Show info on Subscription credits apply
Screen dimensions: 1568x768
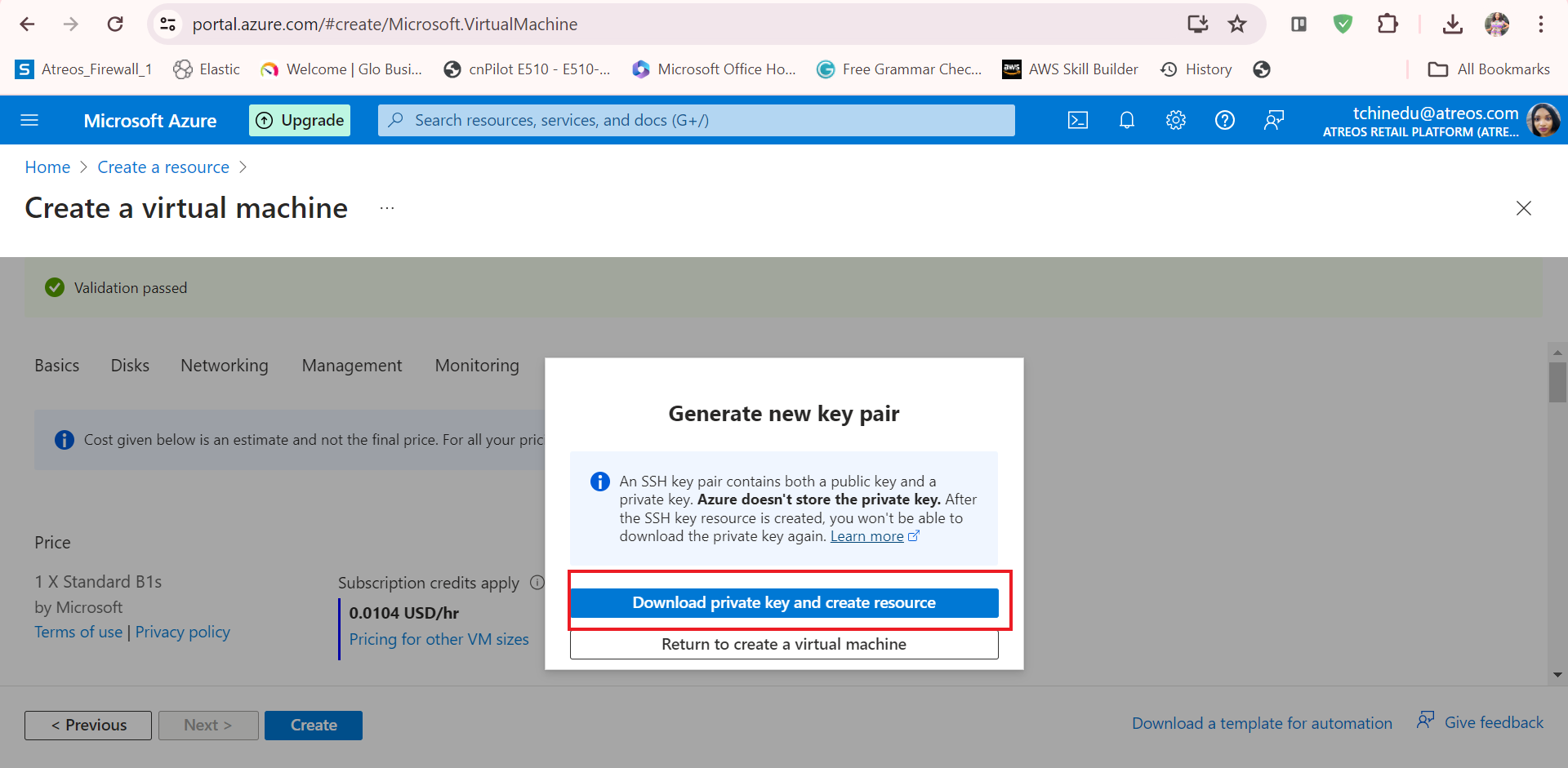537,583
